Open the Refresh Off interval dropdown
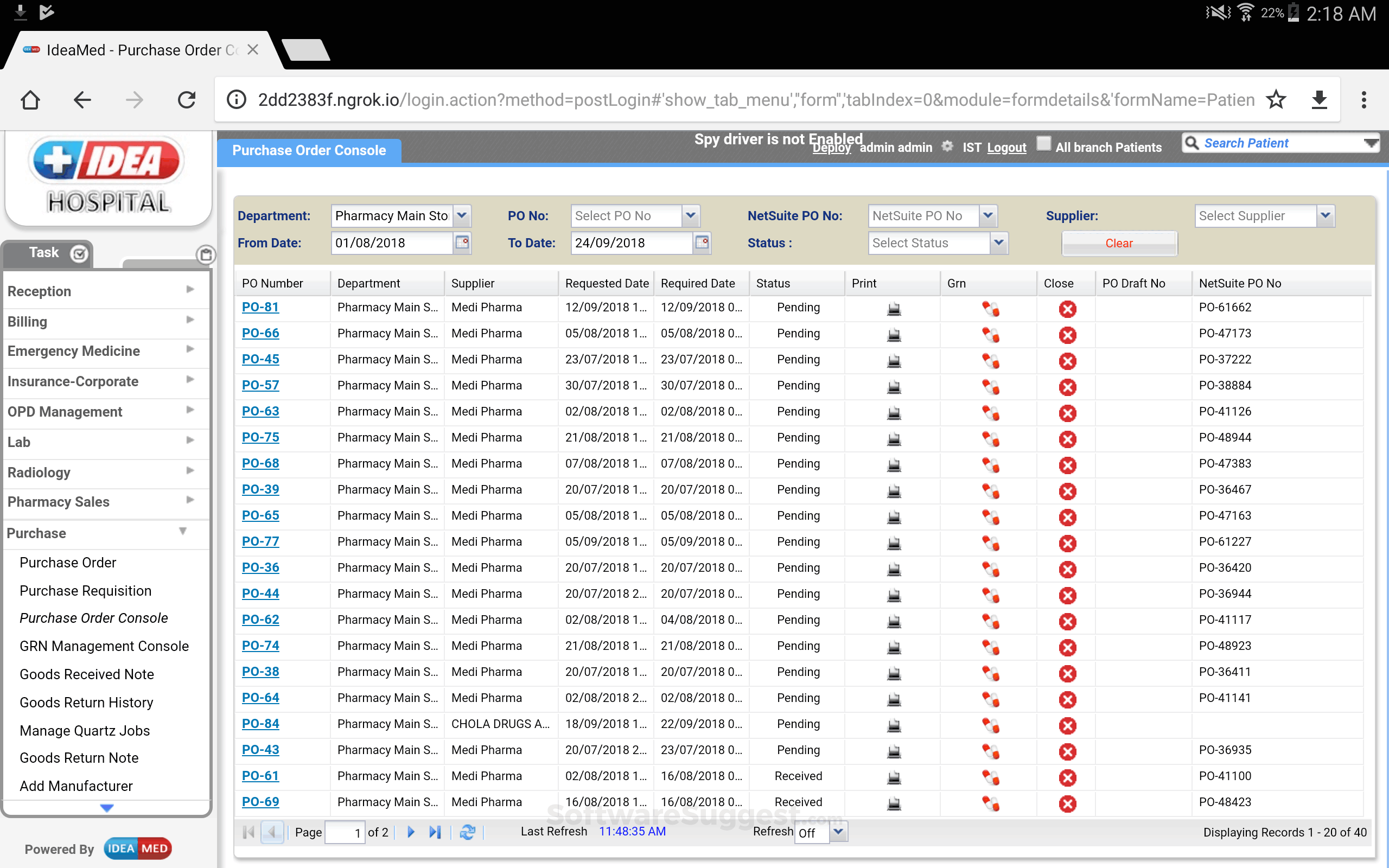 pos(839,832)
